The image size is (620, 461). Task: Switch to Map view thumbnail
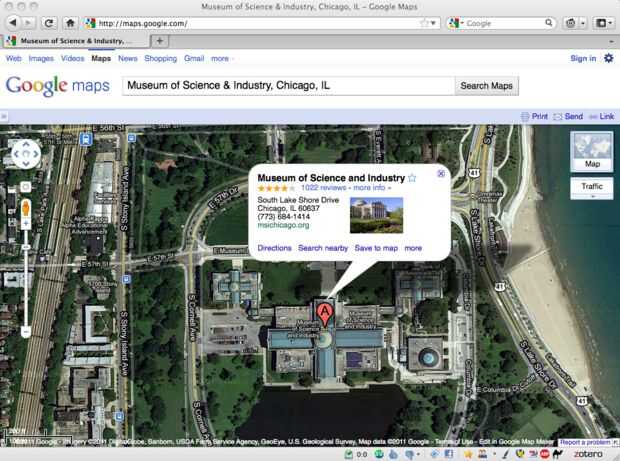592,152
